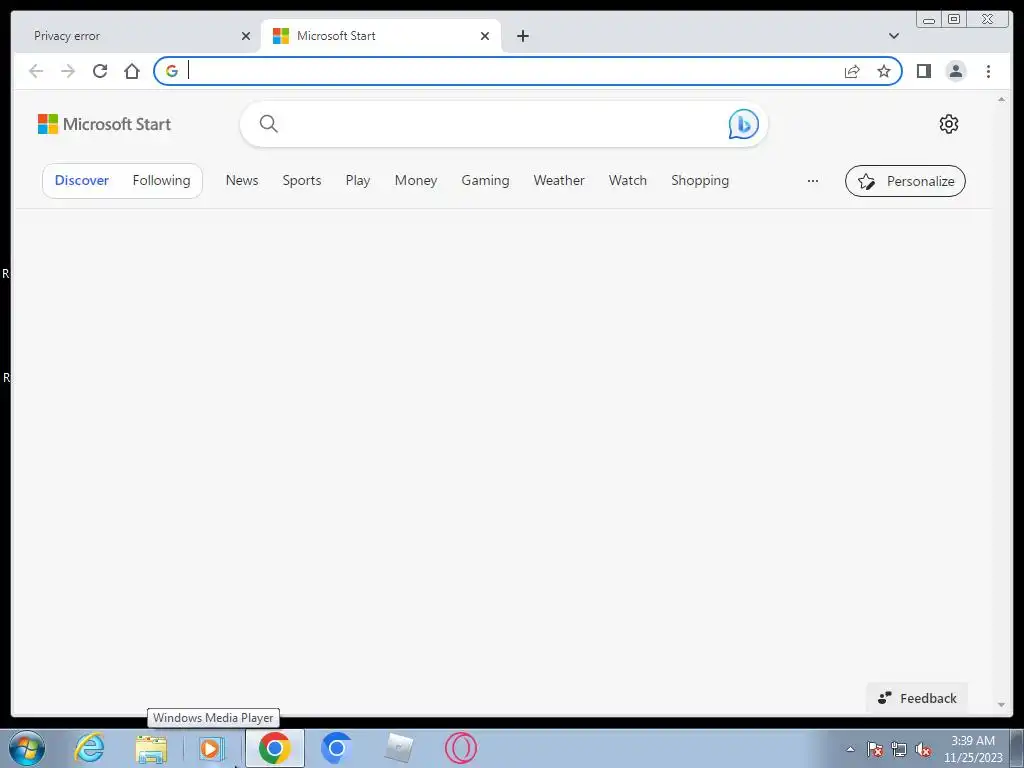Go to the Gaming section

click(485, 180)
